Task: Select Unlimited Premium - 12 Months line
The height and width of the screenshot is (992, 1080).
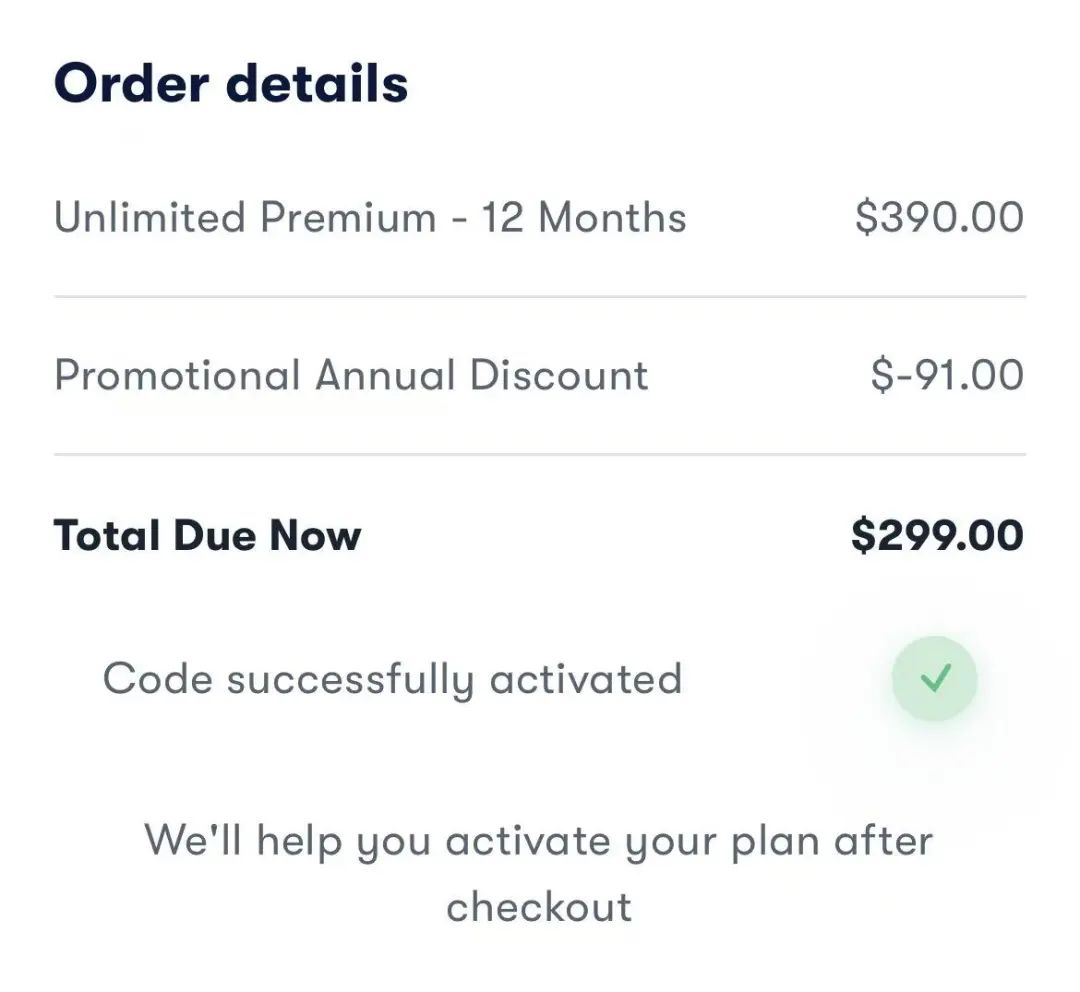Action: 370,217
